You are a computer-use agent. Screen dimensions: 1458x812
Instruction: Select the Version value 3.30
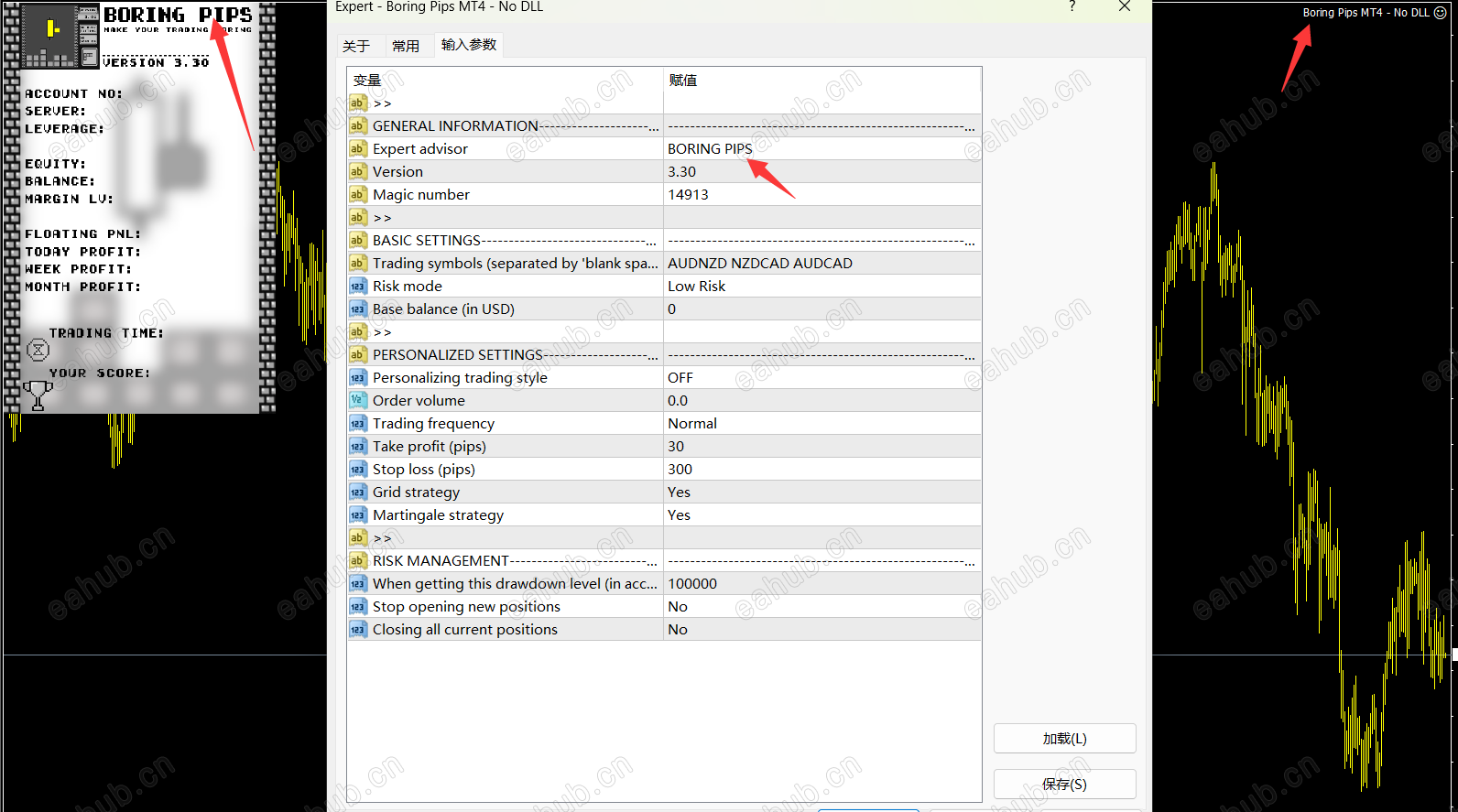(x=681, y=172)
